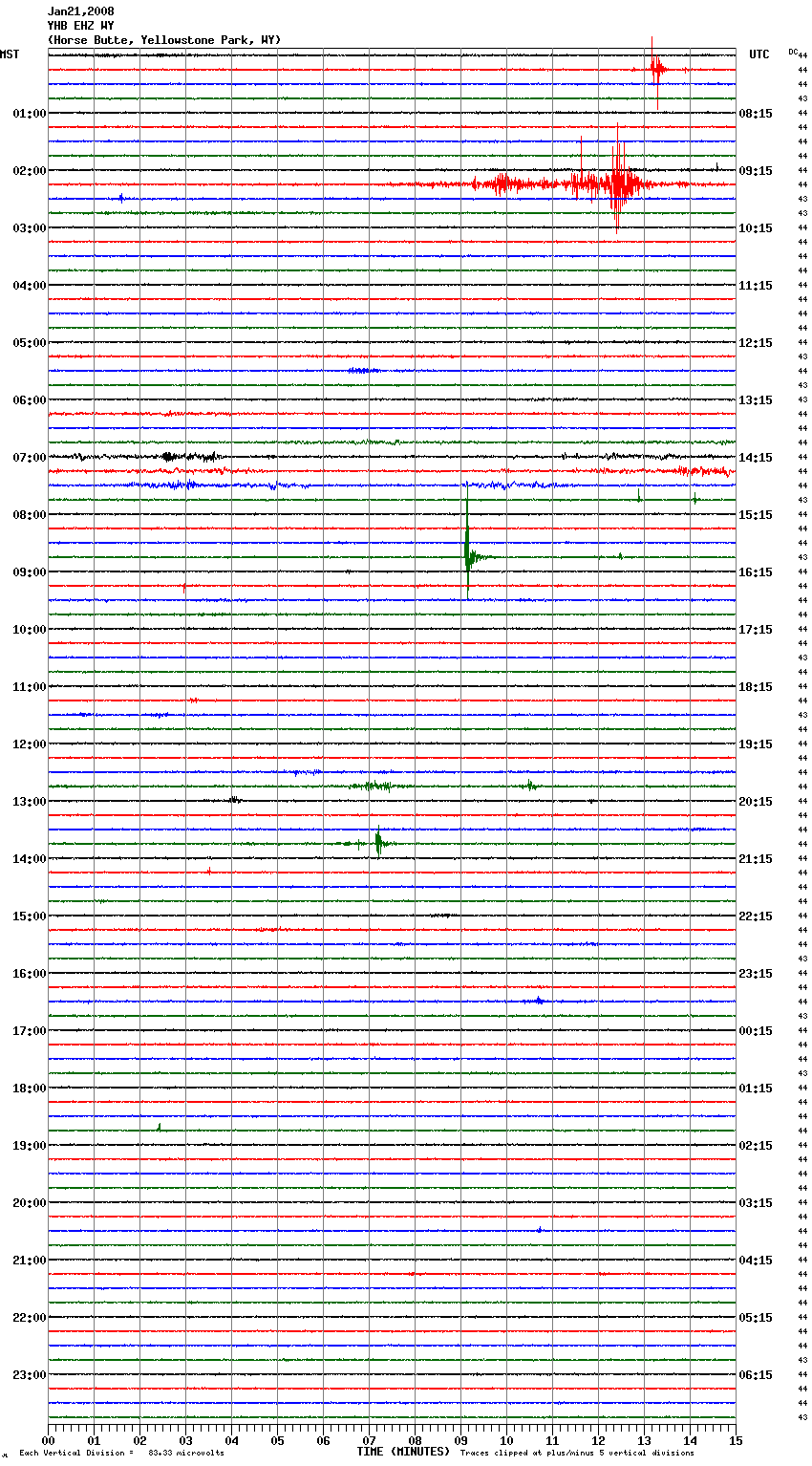The width and height of the screenshot is (812, 1466).
Task: Click the 08:15 UTC time label
Action: [756, 114]
